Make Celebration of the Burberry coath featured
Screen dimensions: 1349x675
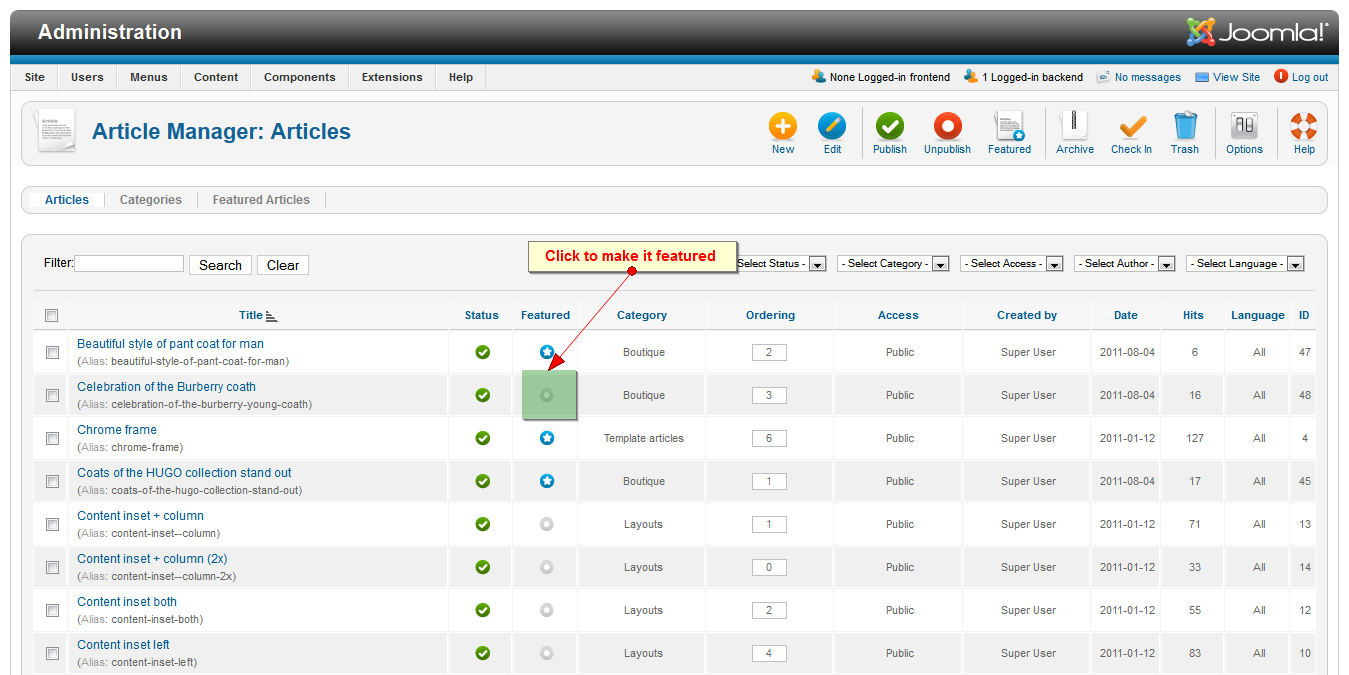pos(546,395)
